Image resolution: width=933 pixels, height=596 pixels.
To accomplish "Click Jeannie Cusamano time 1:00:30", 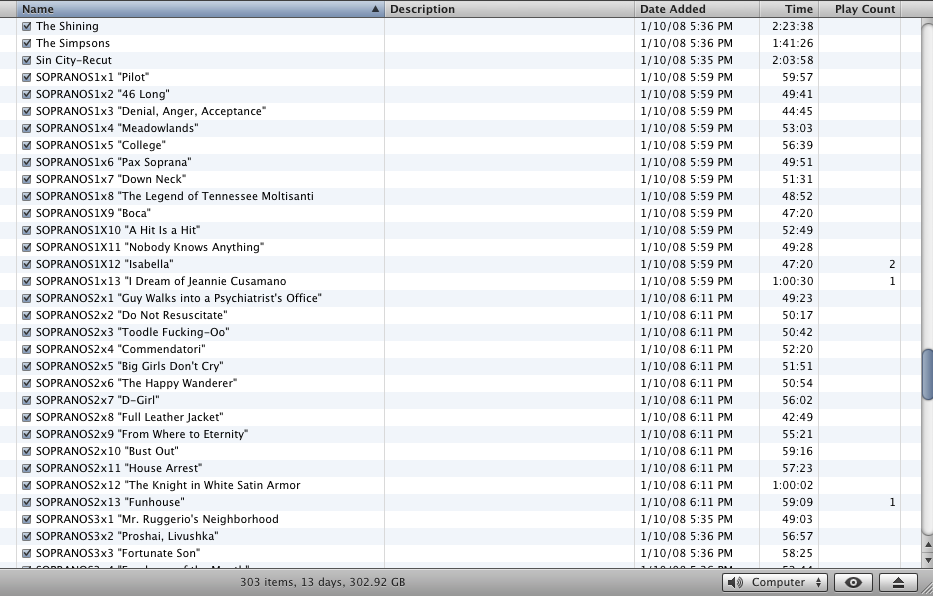I will (x=793, y=281).
